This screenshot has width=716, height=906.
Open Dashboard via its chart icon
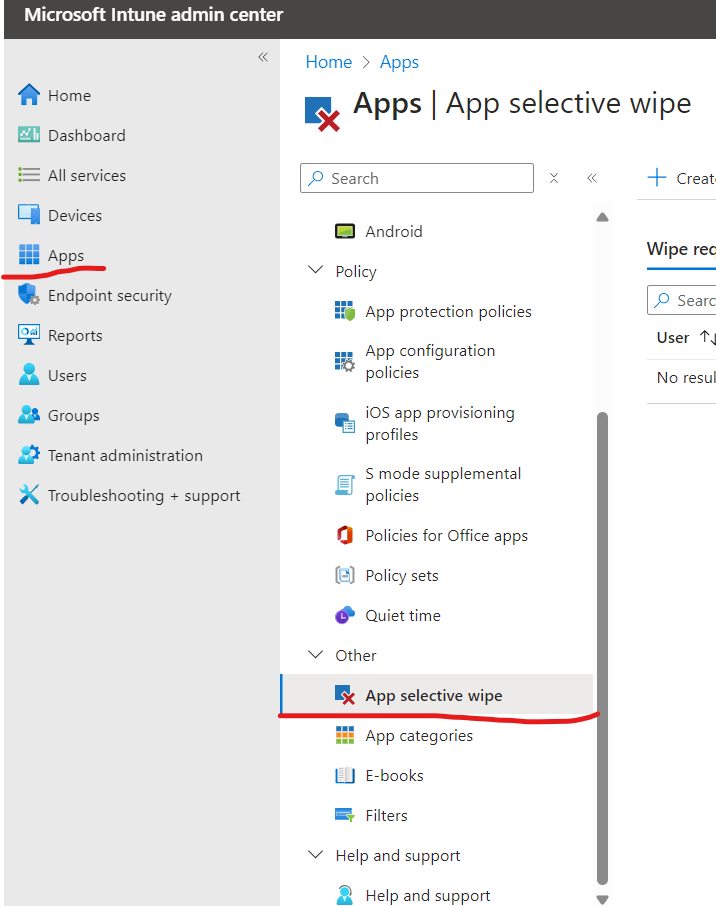coord(29,135)
